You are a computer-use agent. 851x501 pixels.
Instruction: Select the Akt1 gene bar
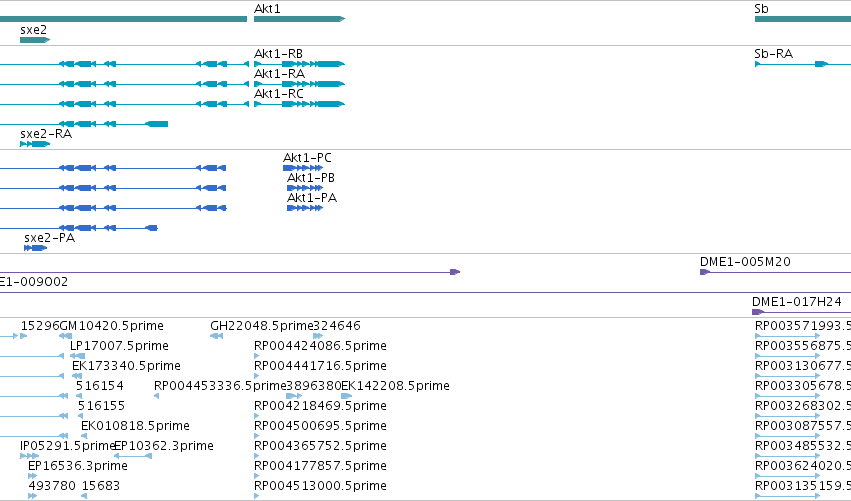[x=299, y=19]
